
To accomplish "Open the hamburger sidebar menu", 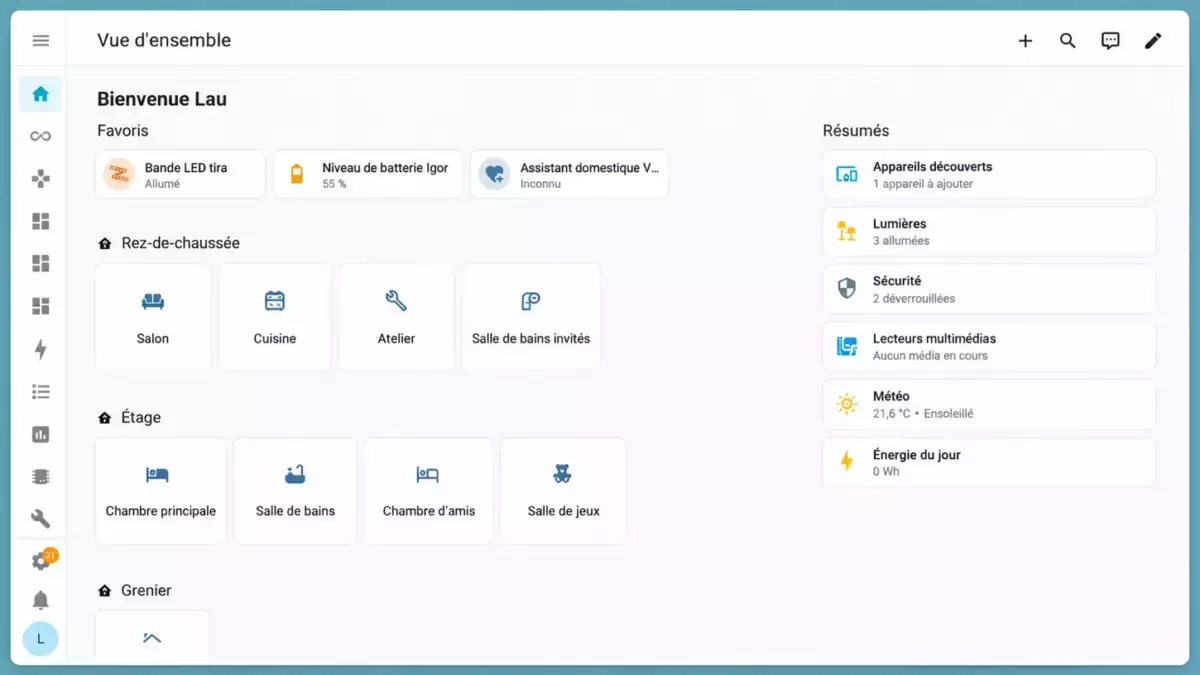I will coord(40,40).
